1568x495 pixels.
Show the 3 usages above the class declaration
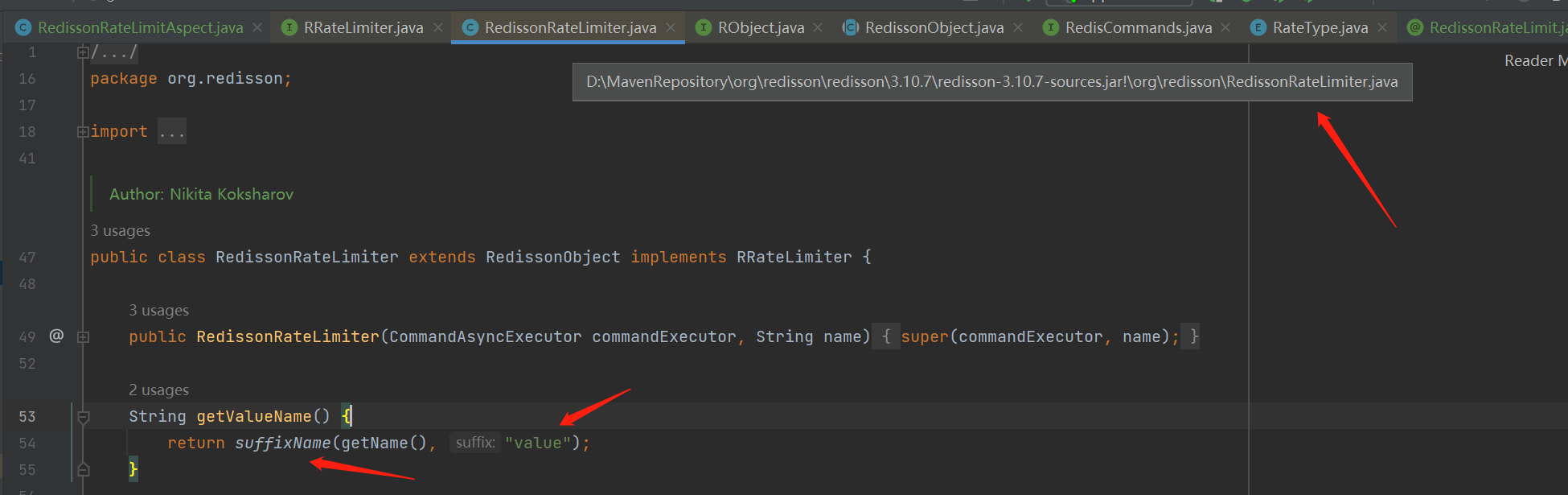click(x=120, y=230)
